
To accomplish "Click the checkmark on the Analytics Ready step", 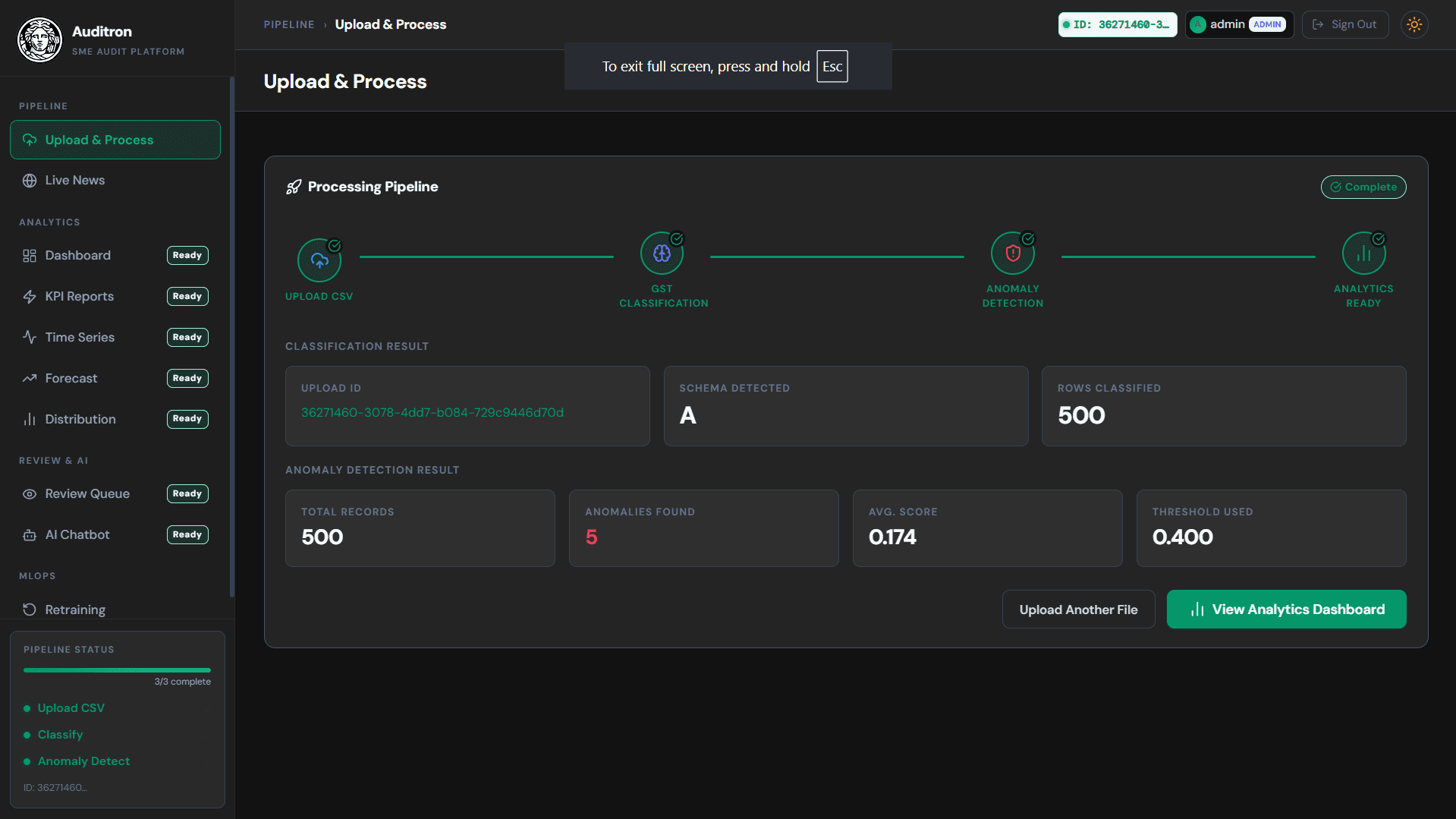I will tap(1379, 239).
